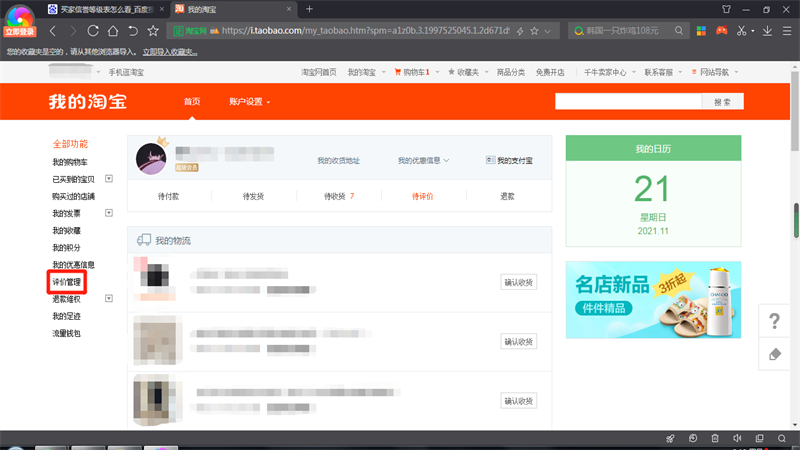Click the user avatar picture
800x450 pixels.
click(x=151, y=159)
